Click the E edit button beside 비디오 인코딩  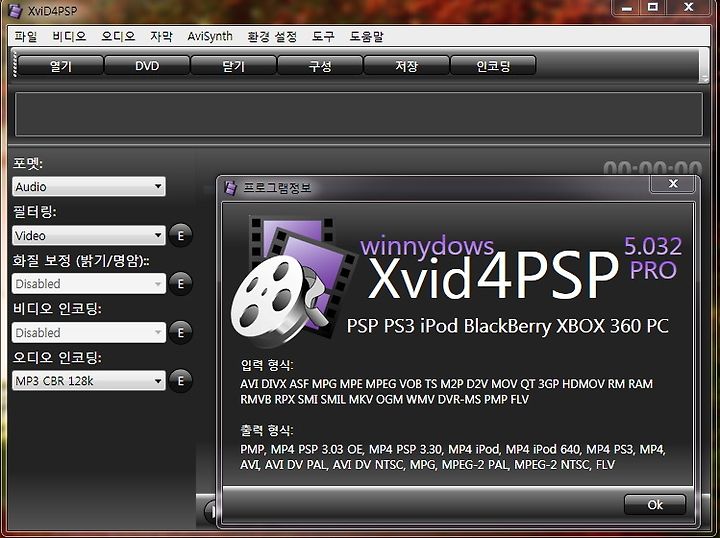pyautogui.click(x=180, y=332)
